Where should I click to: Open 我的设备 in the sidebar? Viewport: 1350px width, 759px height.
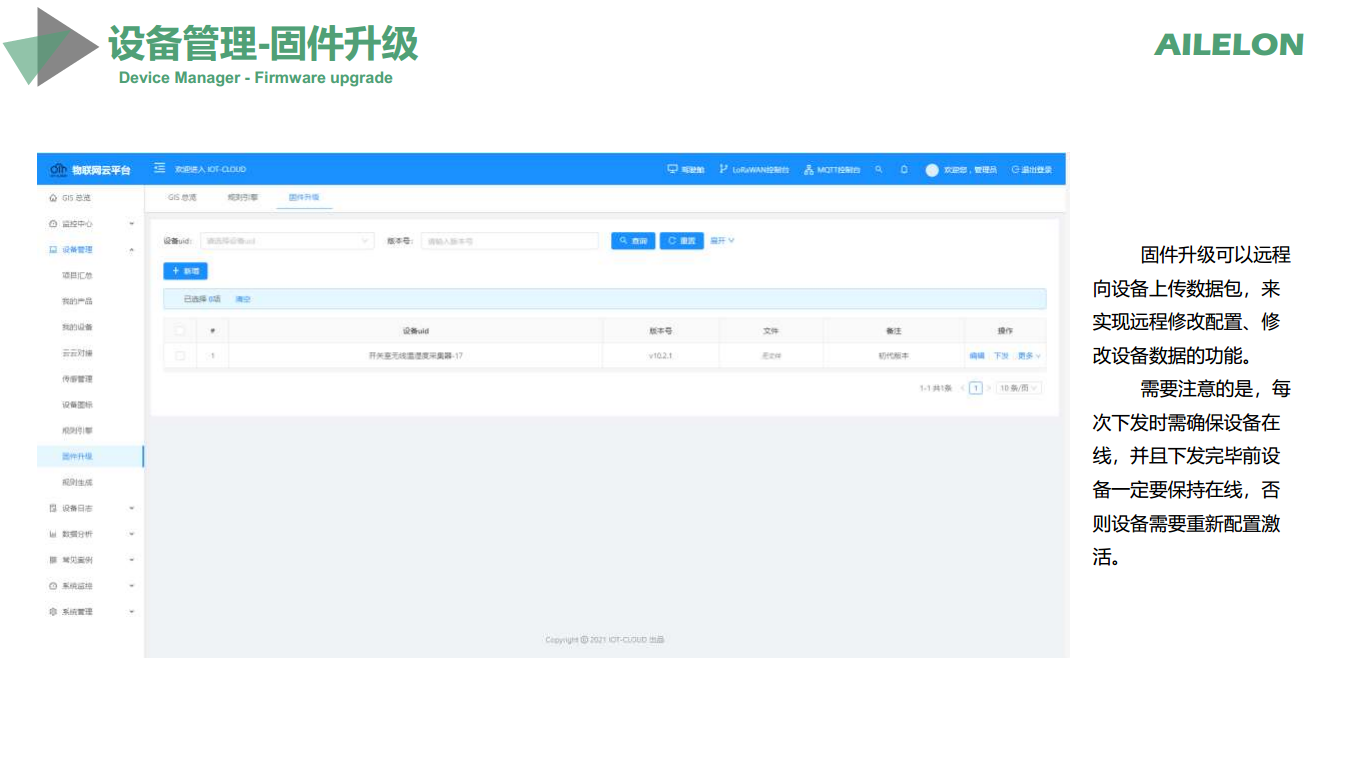(77, 327)
